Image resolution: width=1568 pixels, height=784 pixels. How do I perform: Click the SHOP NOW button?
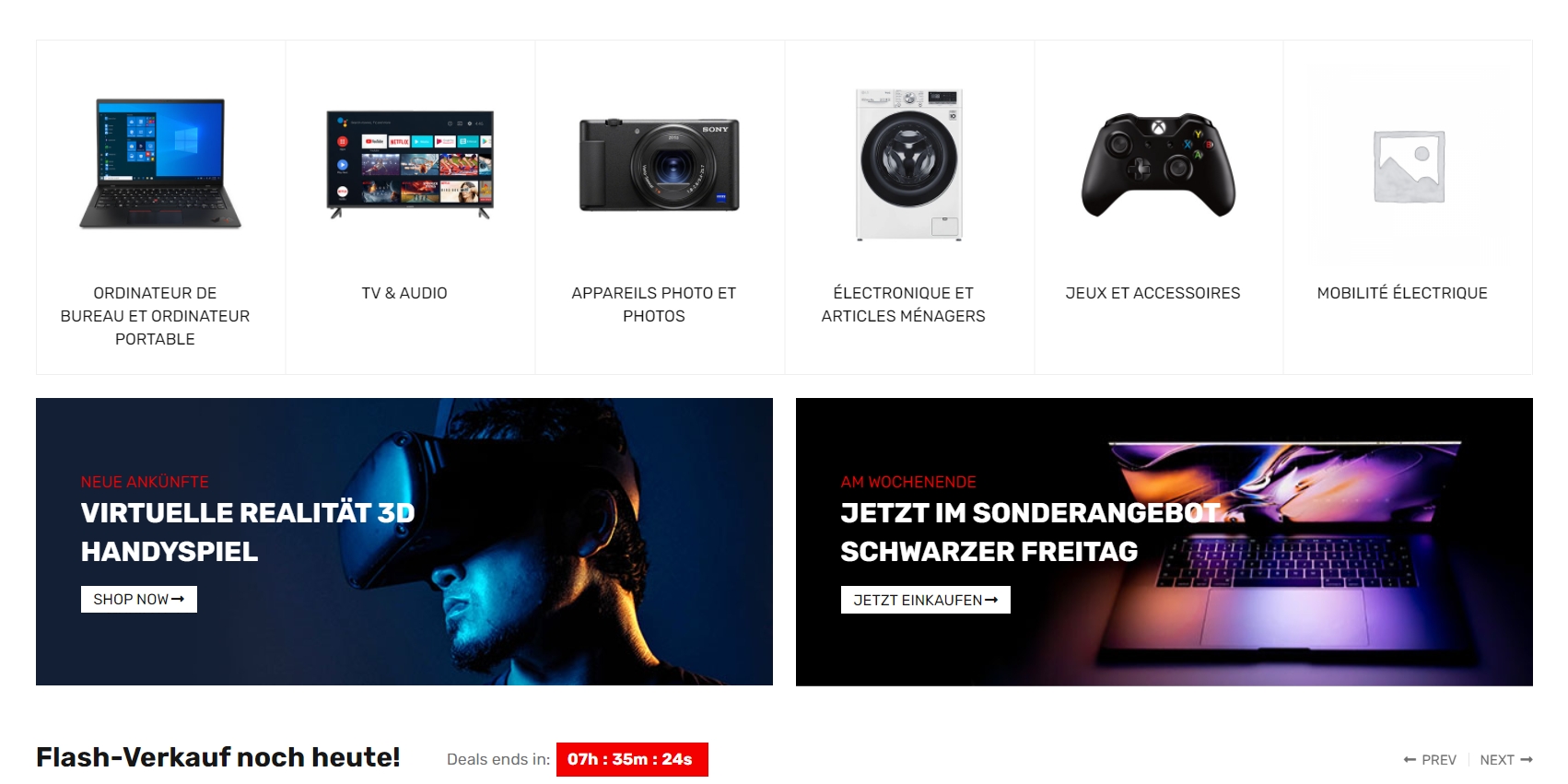139,599
